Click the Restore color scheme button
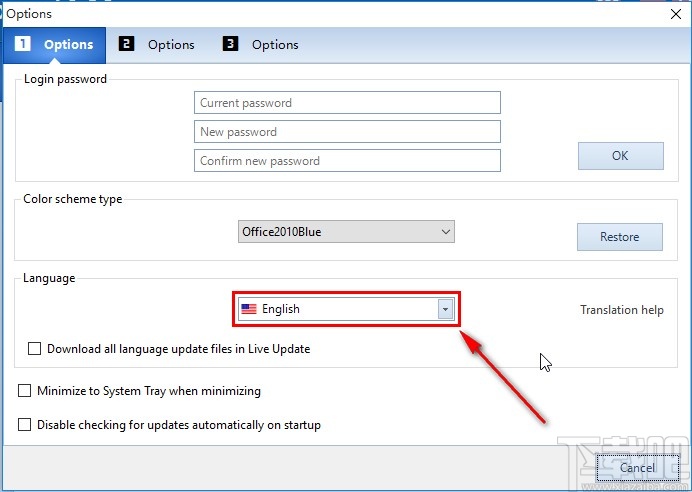 tap(620, 237)
